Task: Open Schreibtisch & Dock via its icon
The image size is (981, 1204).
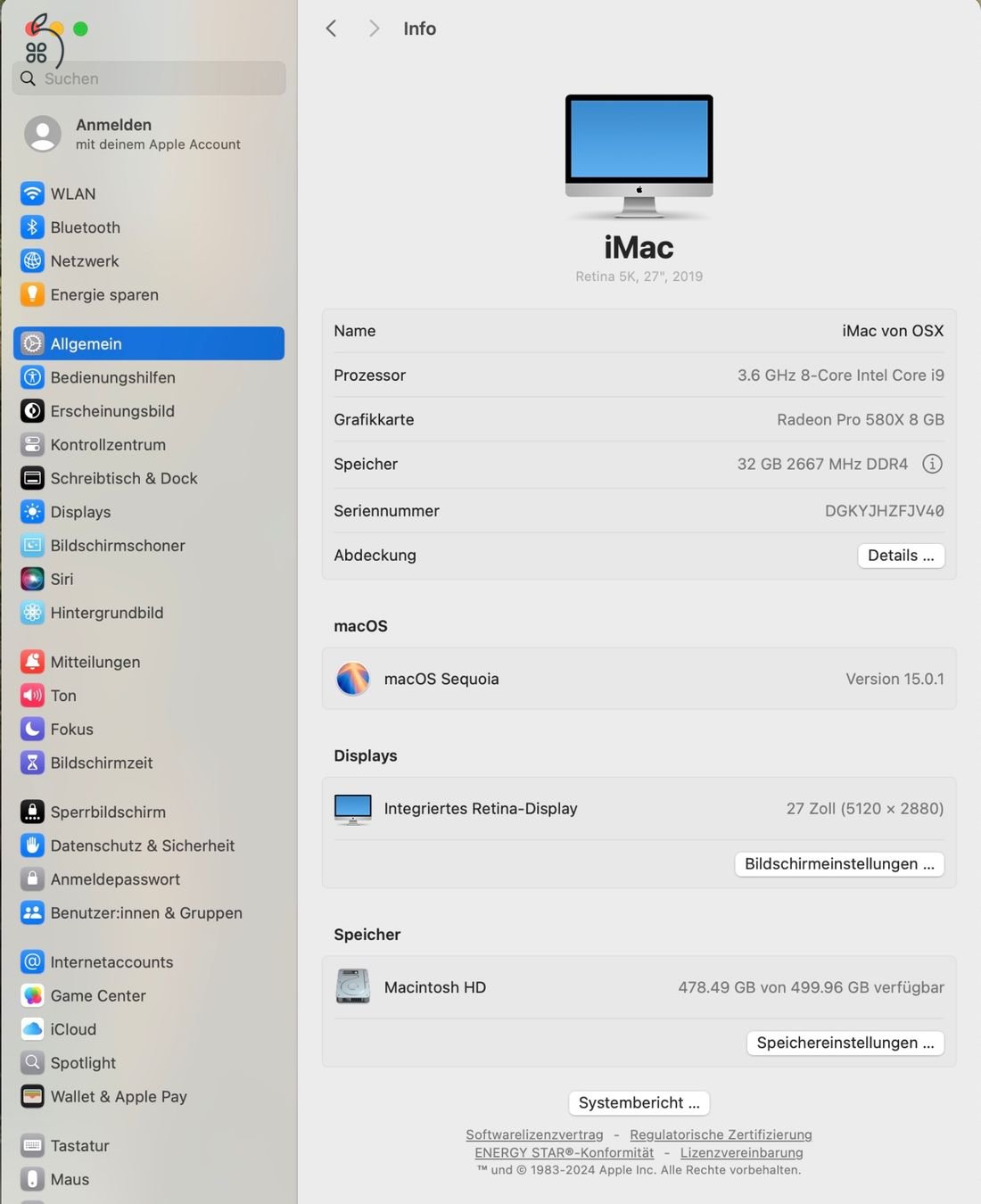Action: point(32,478)
